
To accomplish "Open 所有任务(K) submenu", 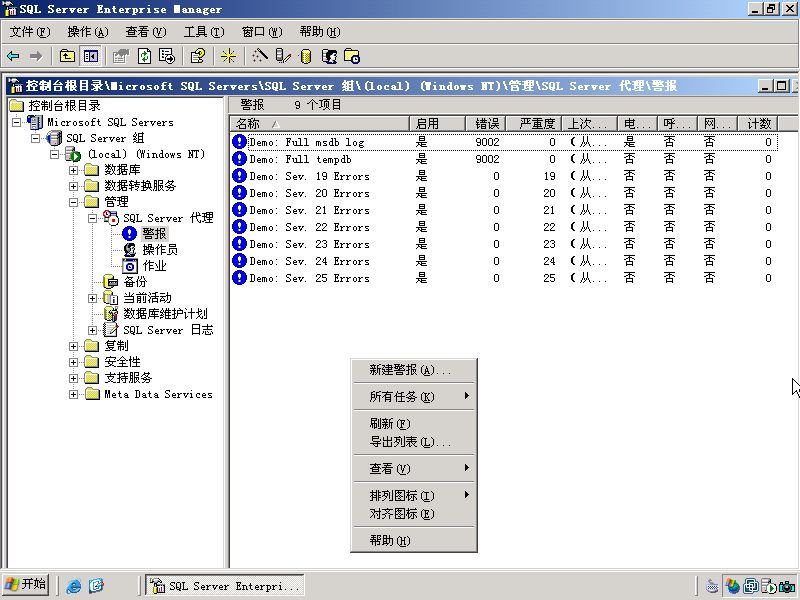I will pyautogui.click(x=414, y=396).
